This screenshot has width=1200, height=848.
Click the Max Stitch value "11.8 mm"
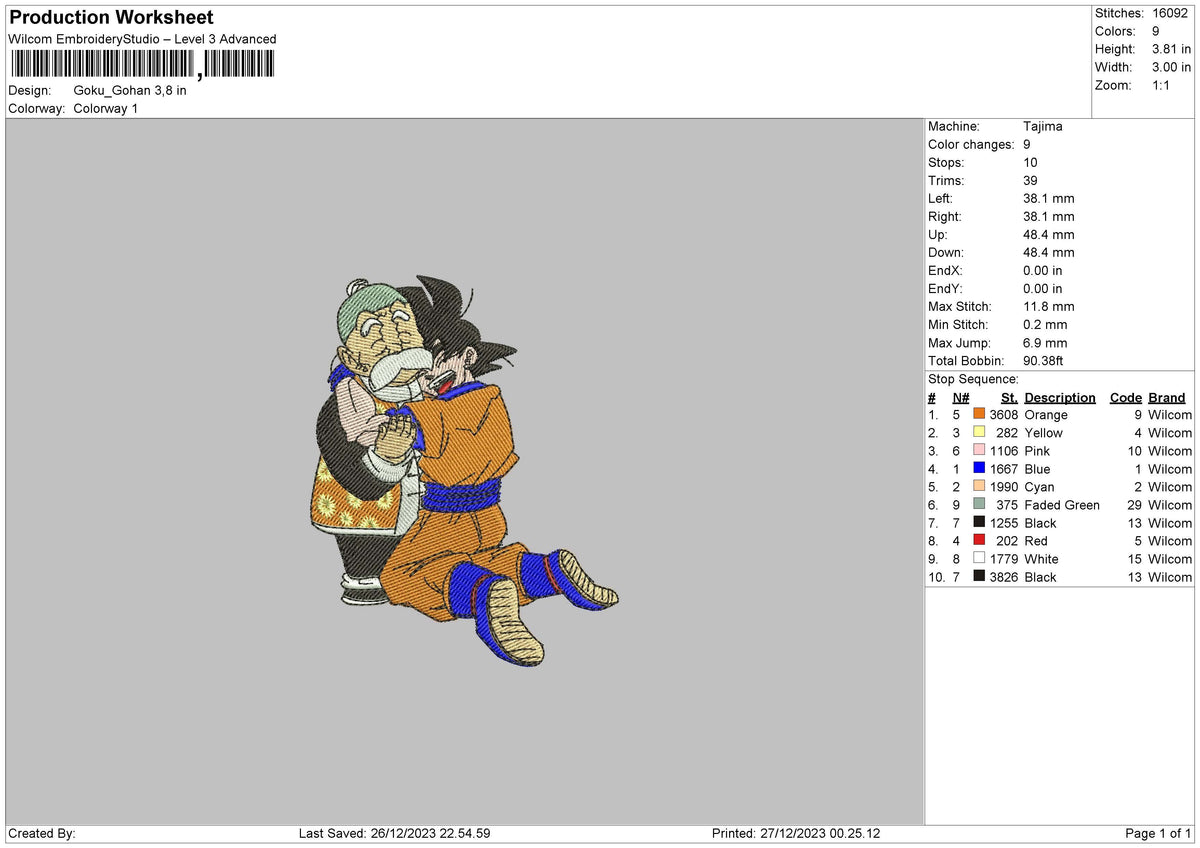[1049, 306]
